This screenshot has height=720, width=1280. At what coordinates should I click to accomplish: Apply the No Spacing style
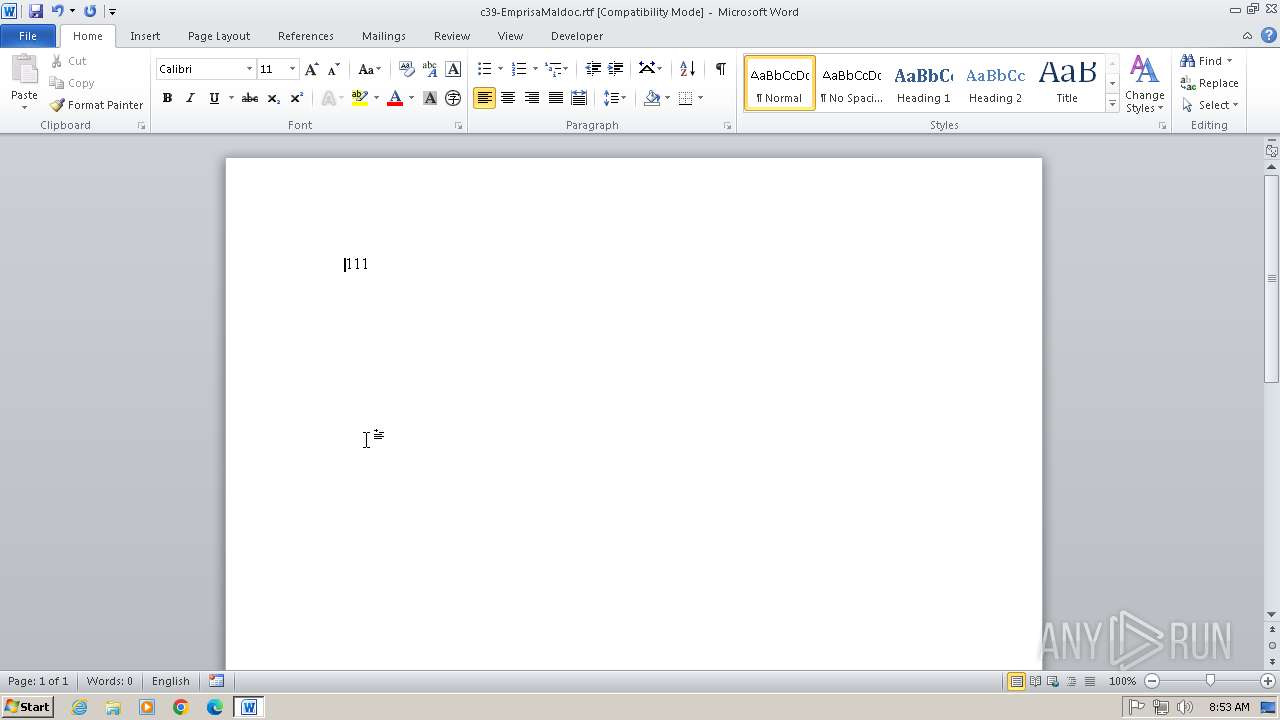pyautogui.click(x=851, y=83)
